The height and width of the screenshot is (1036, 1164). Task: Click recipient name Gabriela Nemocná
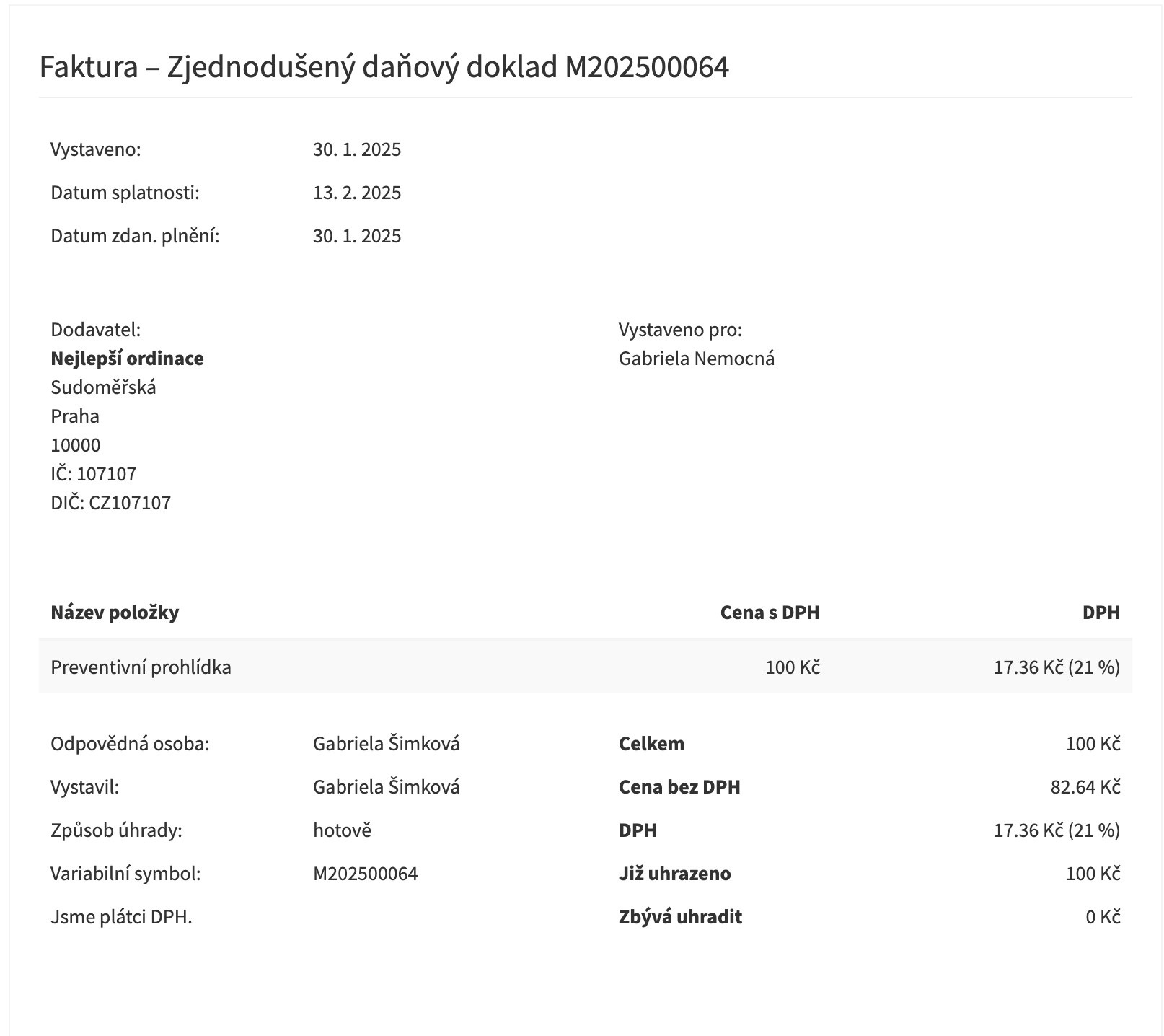tap(696, 359)
